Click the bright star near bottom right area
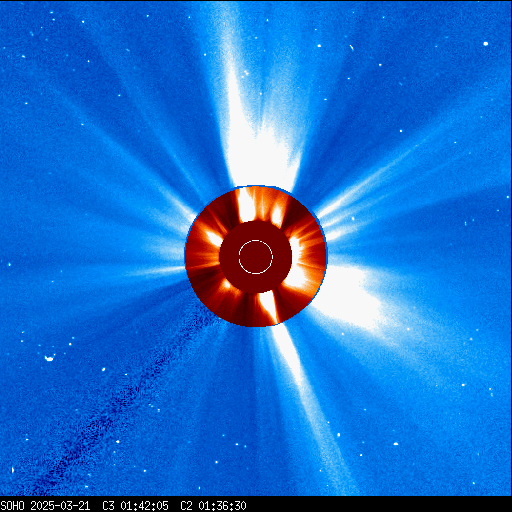The width and height of the screenshot is (512, 512). tap(396, 444)
